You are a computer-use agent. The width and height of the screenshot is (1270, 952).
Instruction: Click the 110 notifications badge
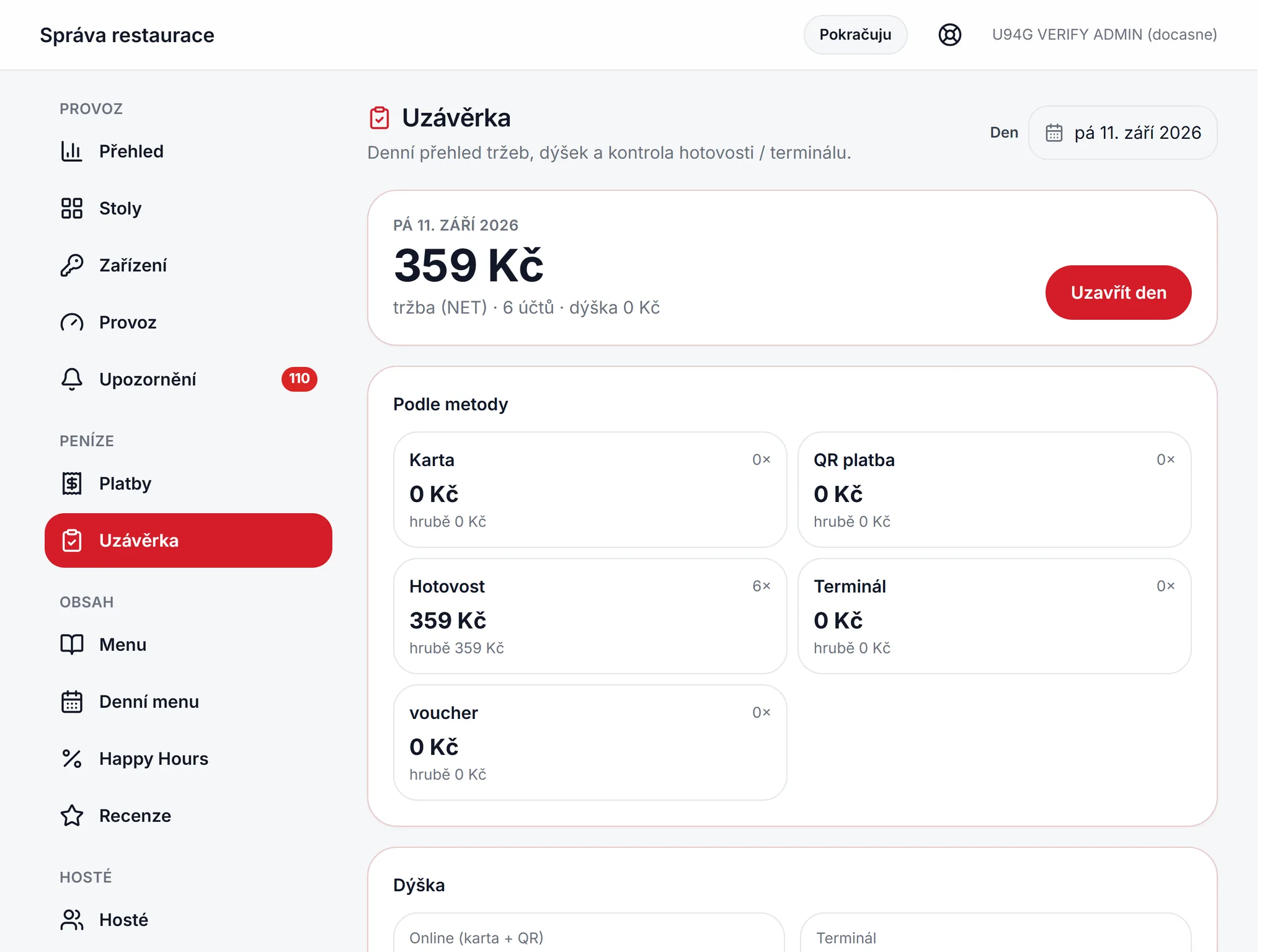(x=300, y=379)
